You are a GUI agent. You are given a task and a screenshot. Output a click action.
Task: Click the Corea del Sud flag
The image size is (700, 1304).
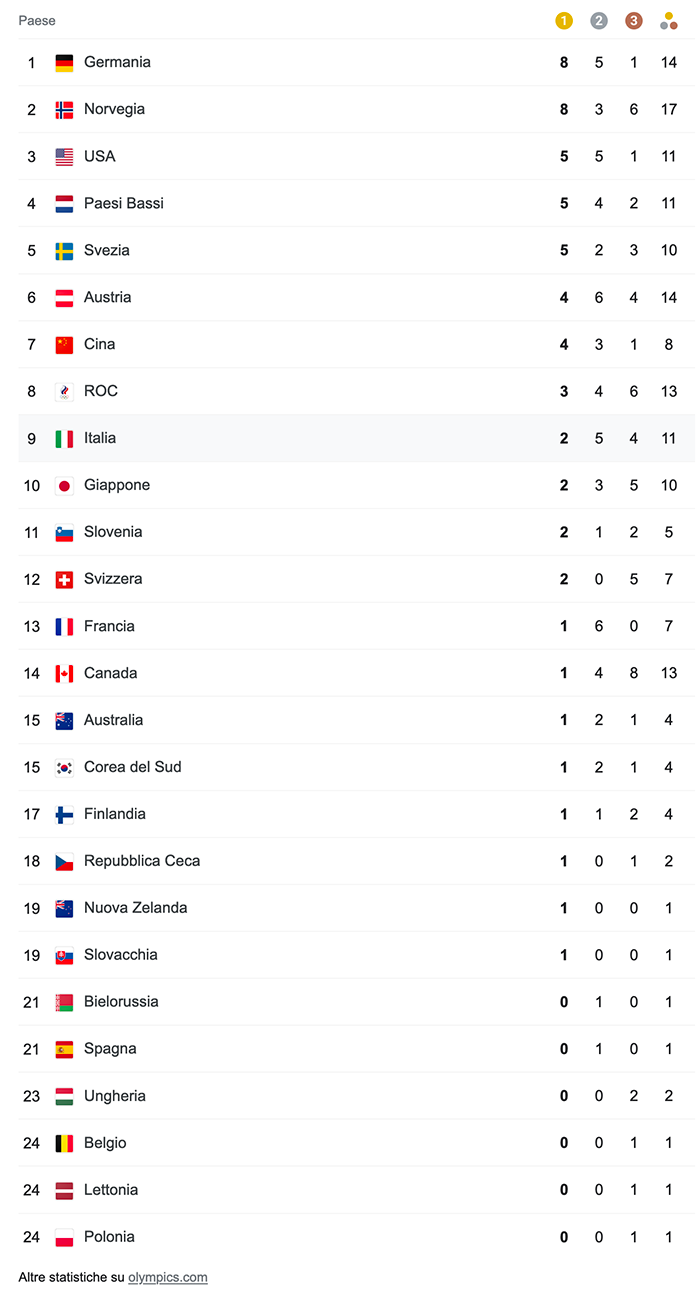click(x=64, y=767)
